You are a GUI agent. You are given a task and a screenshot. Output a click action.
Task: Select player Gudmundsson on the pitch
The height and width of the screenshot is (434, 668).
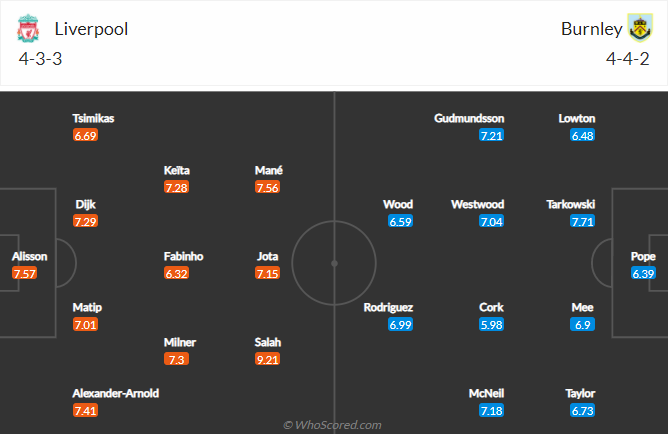click(469, 118)
